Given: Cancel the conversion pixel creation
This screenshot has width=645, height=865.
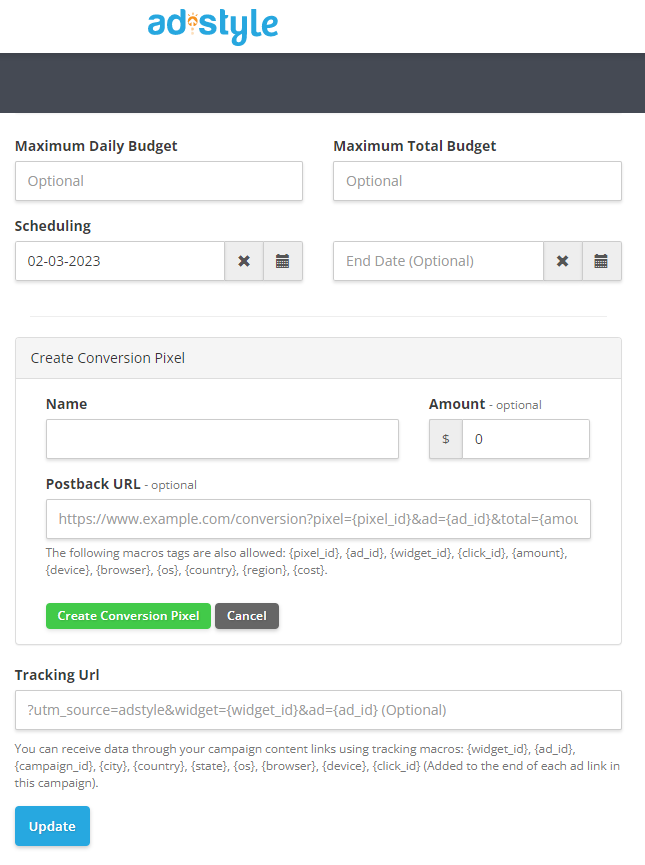Looking at the screenshot, I should pos(247,616).
